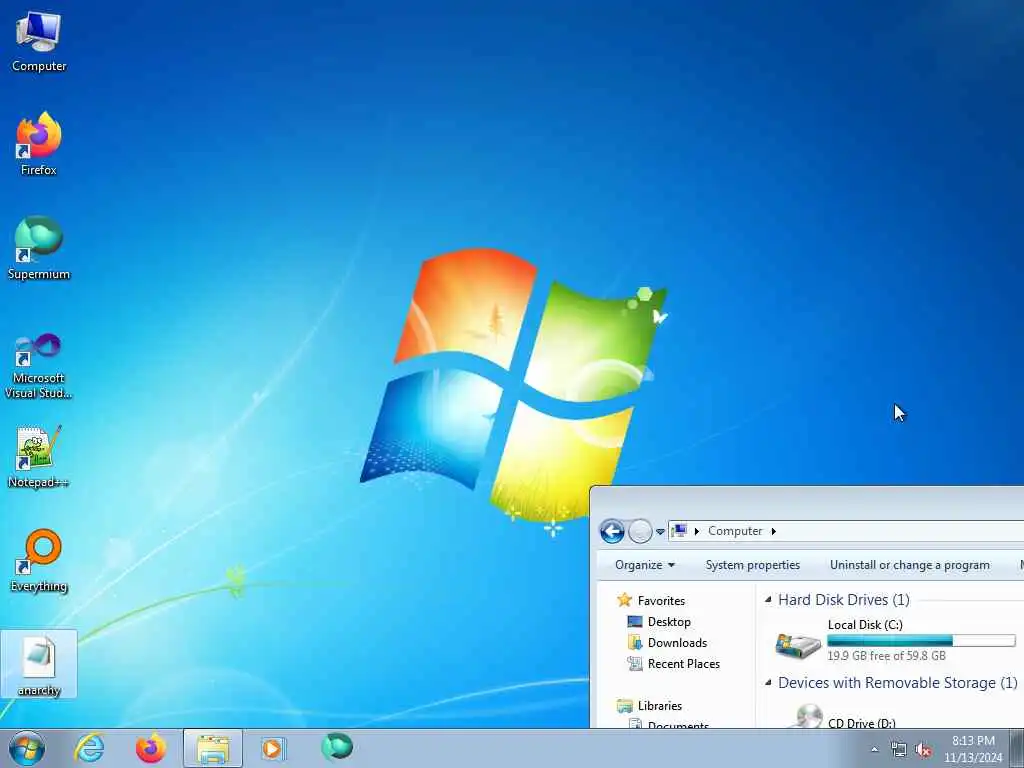Open Windows Media Player from taskbar
The image size is (1024, 768).
pyautogui.click(x=272, y=748)
